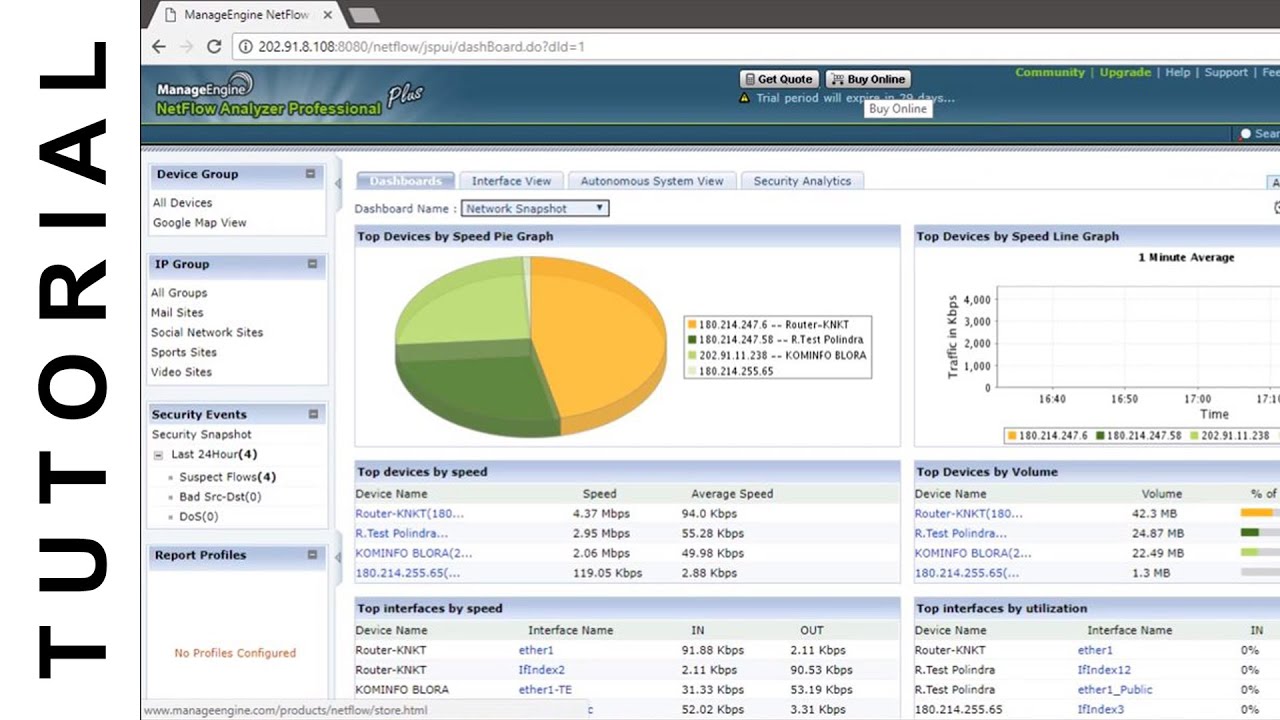Reload the page with refresh icon
This screenshot has width=1280, height=720.
213,46
